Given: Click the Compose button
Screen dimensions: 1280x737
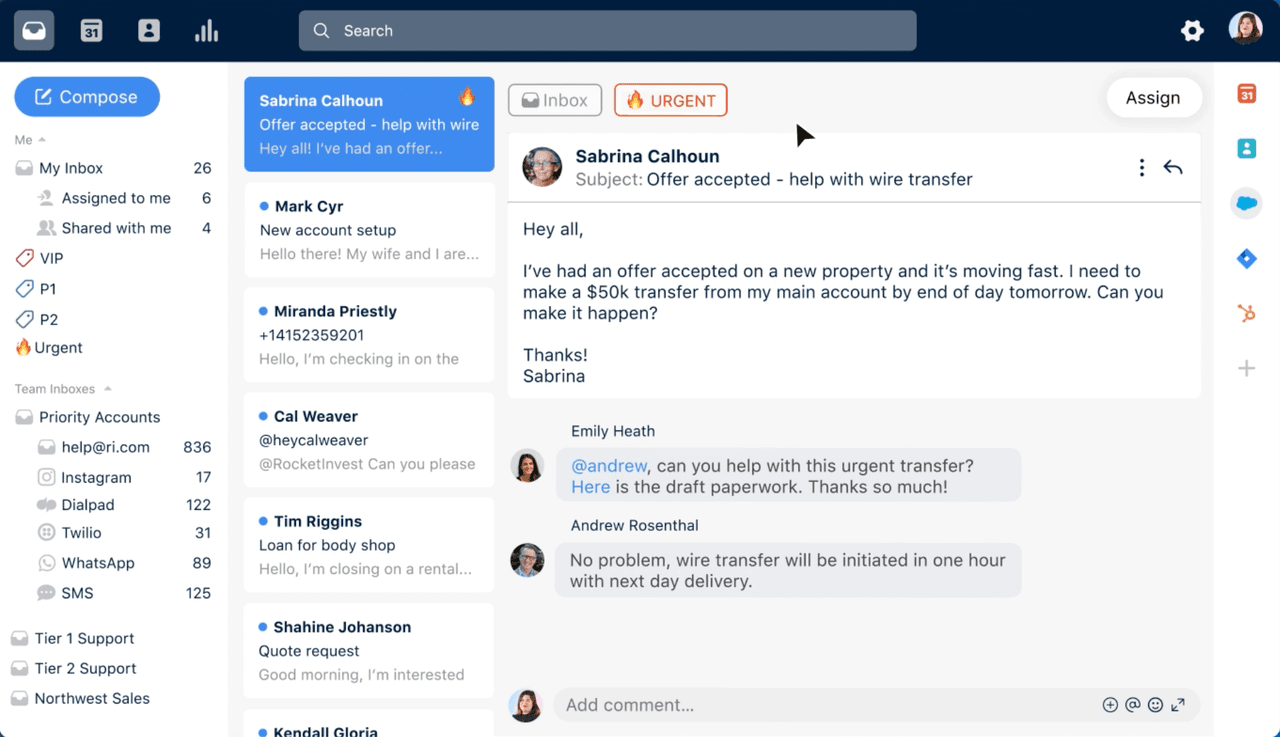Looking at the screenshot, I should [x=87, y=97].
